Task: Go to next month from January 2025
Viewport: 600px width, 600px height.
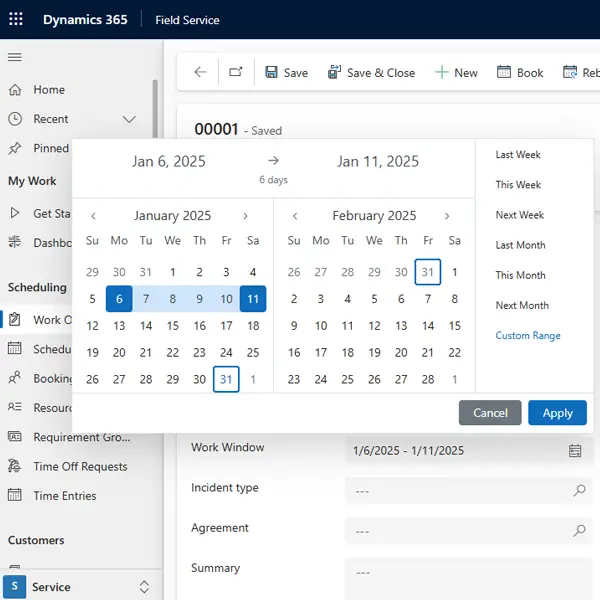Action: click(x=246, y=216)
